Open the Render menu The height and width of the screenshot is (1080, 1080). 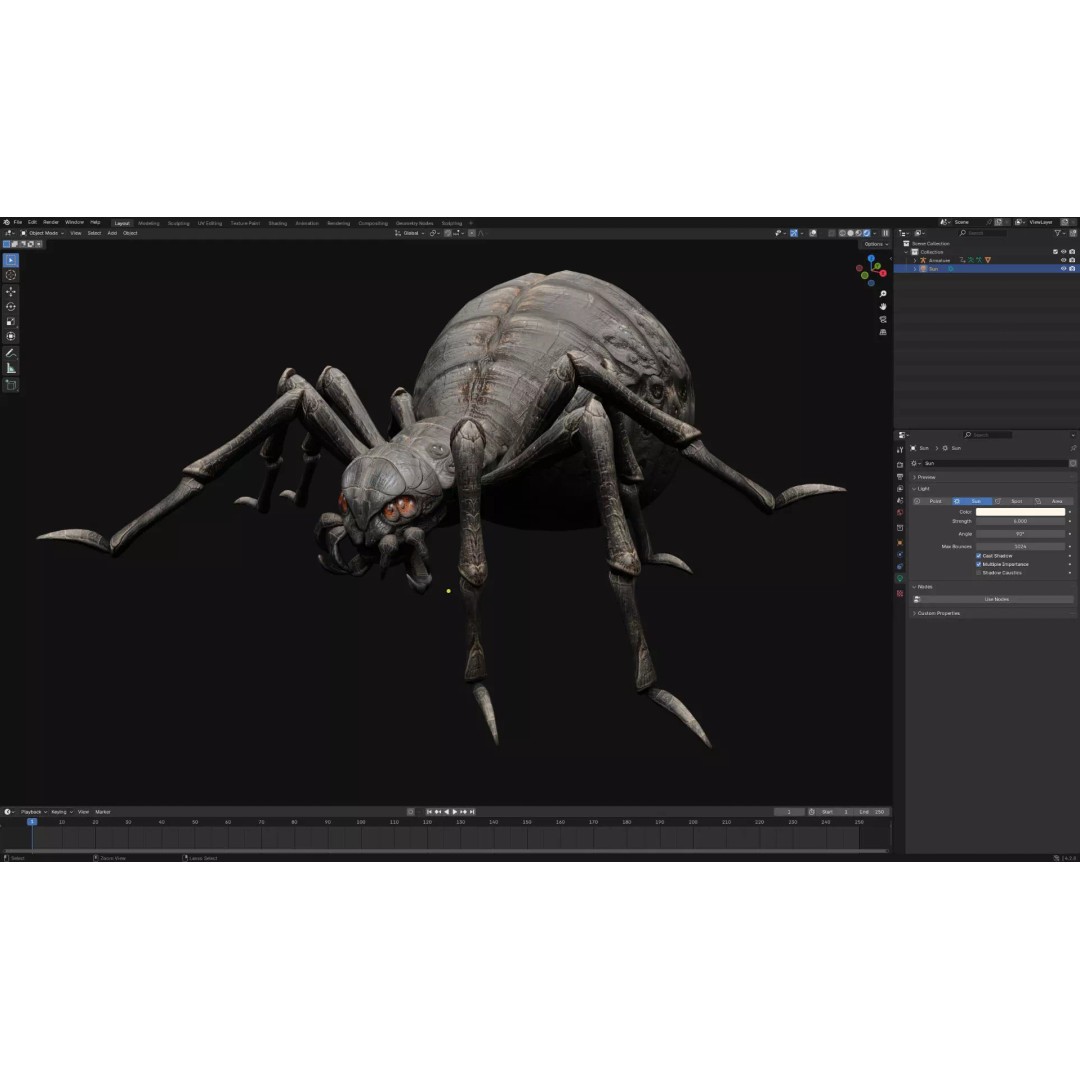point(51,222)
